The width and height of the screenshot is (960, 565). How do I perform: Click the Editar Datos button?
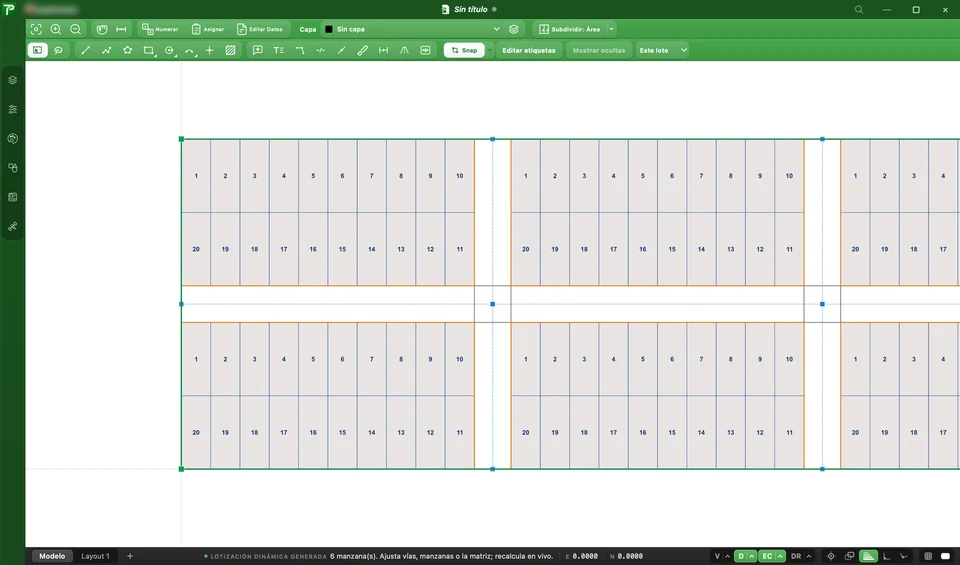pyautogui.click(x=260, y=29)
